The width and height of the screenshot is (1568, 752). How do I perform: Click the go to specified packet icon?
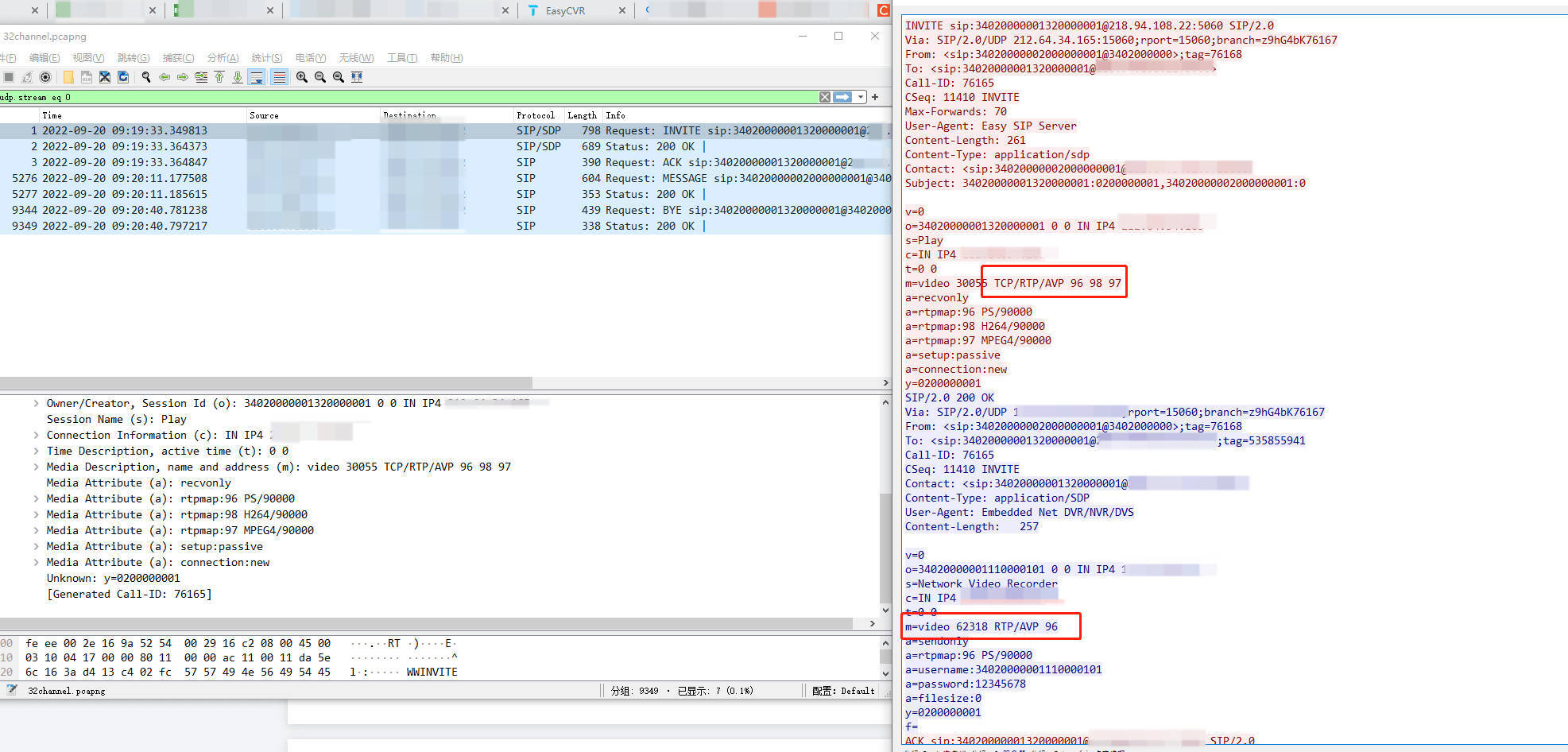pyautogui.click(x=201, y=77)
